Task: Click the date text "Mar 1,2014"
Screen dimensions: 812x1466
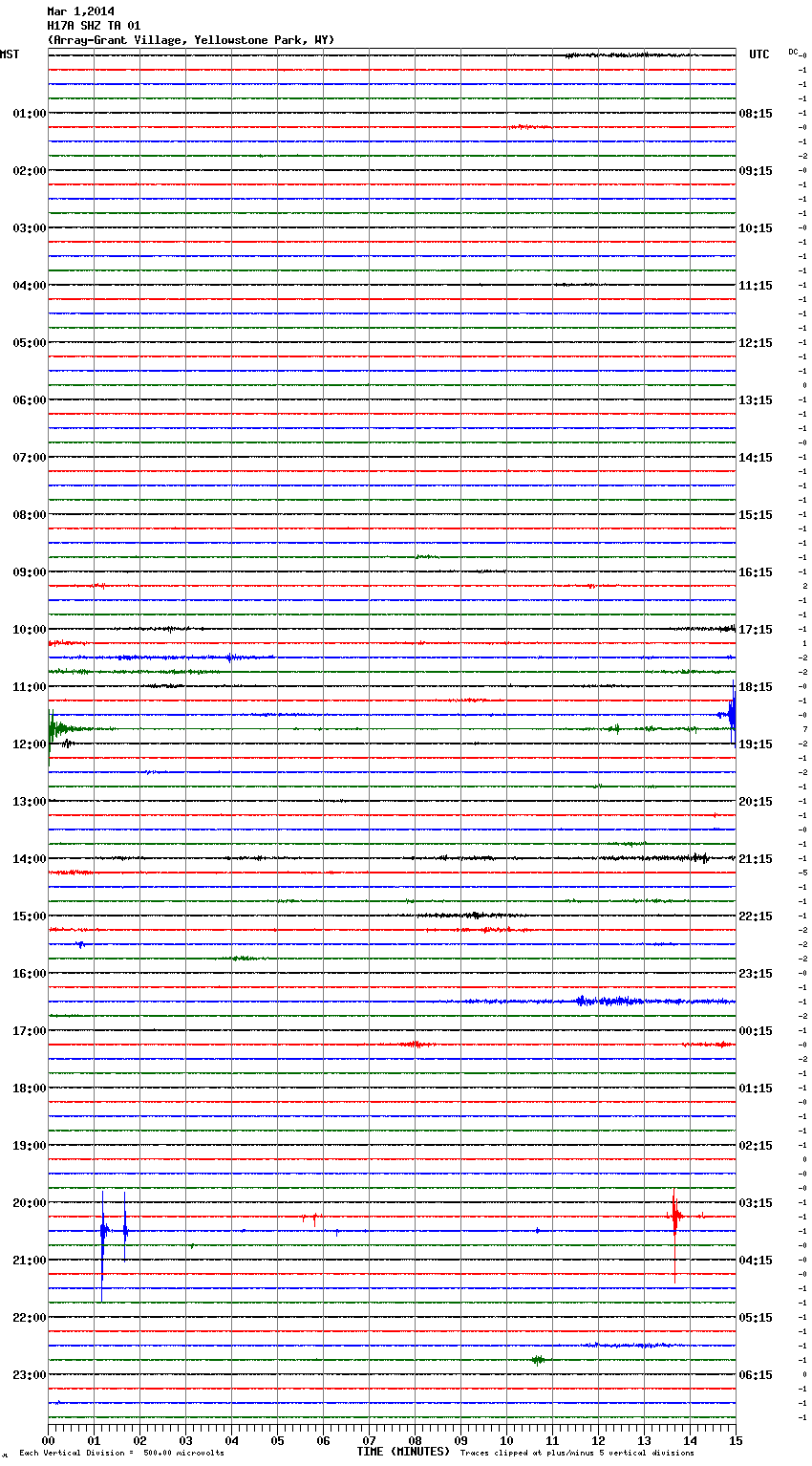Action: pyautogui.click(x=80, y=11)
